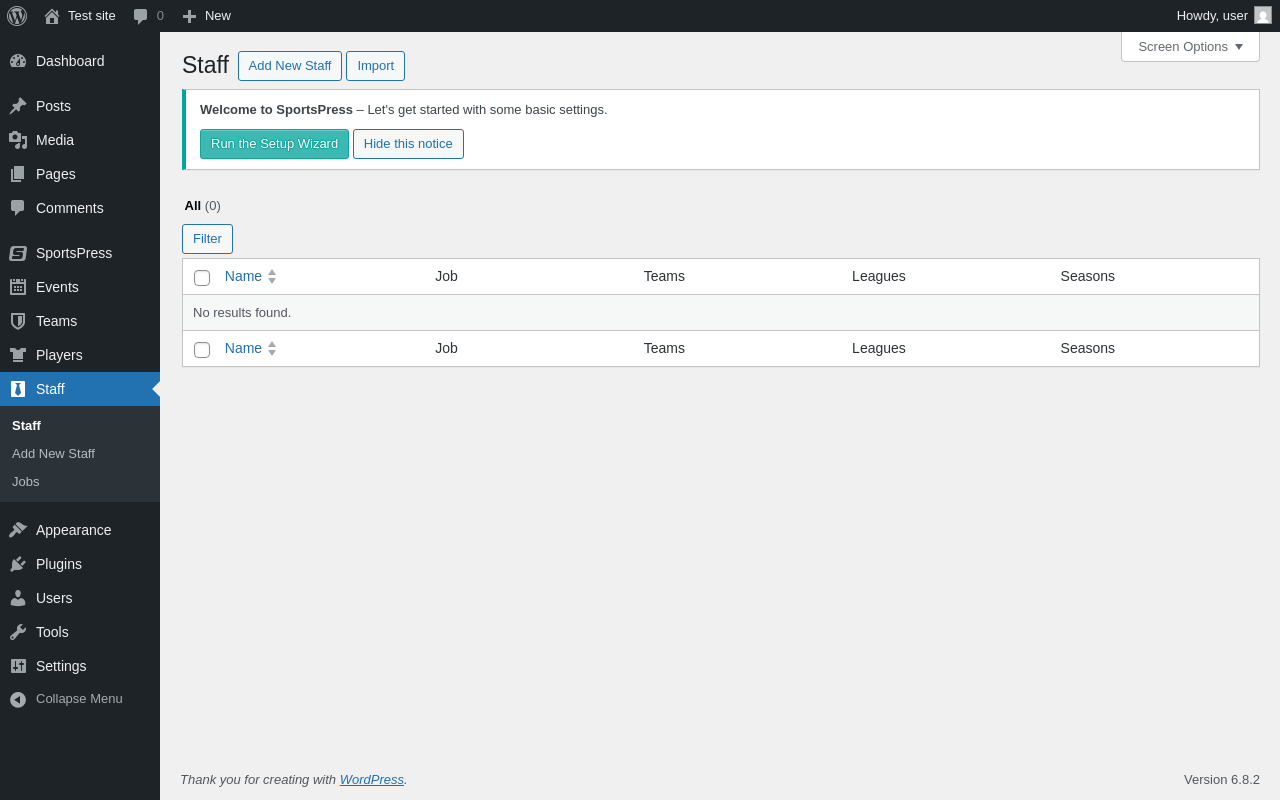The height and width of the screenshot is (800, 1280).
Task: Click the Job column header text
Action: pyautogui.click(x=446, y=277)
